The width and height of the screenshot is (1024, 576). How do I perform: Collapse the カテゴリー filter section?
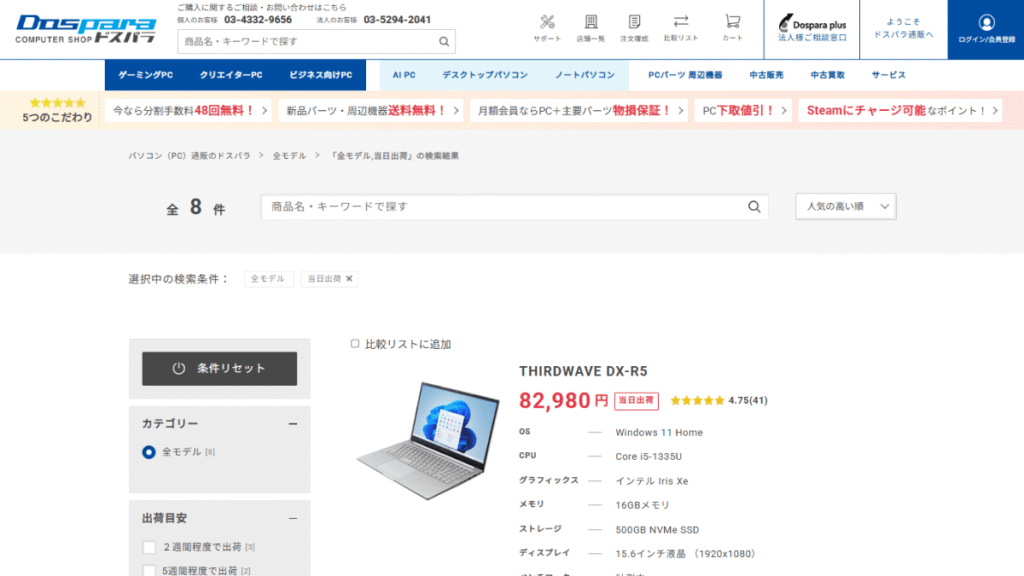tap(293, 424)
